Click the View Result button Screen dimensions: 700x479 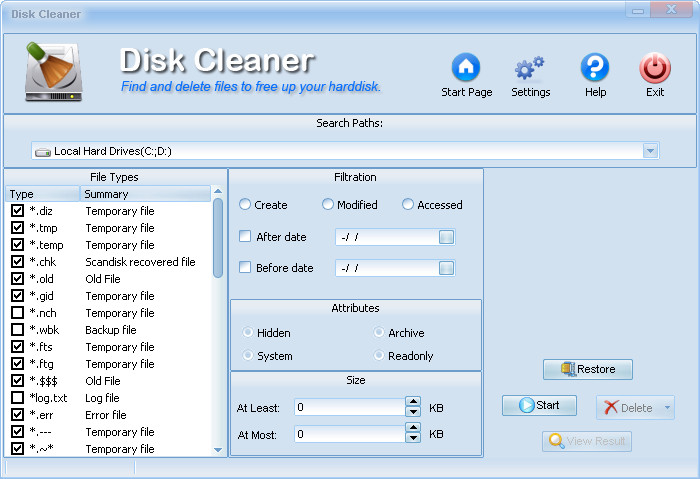587,441
